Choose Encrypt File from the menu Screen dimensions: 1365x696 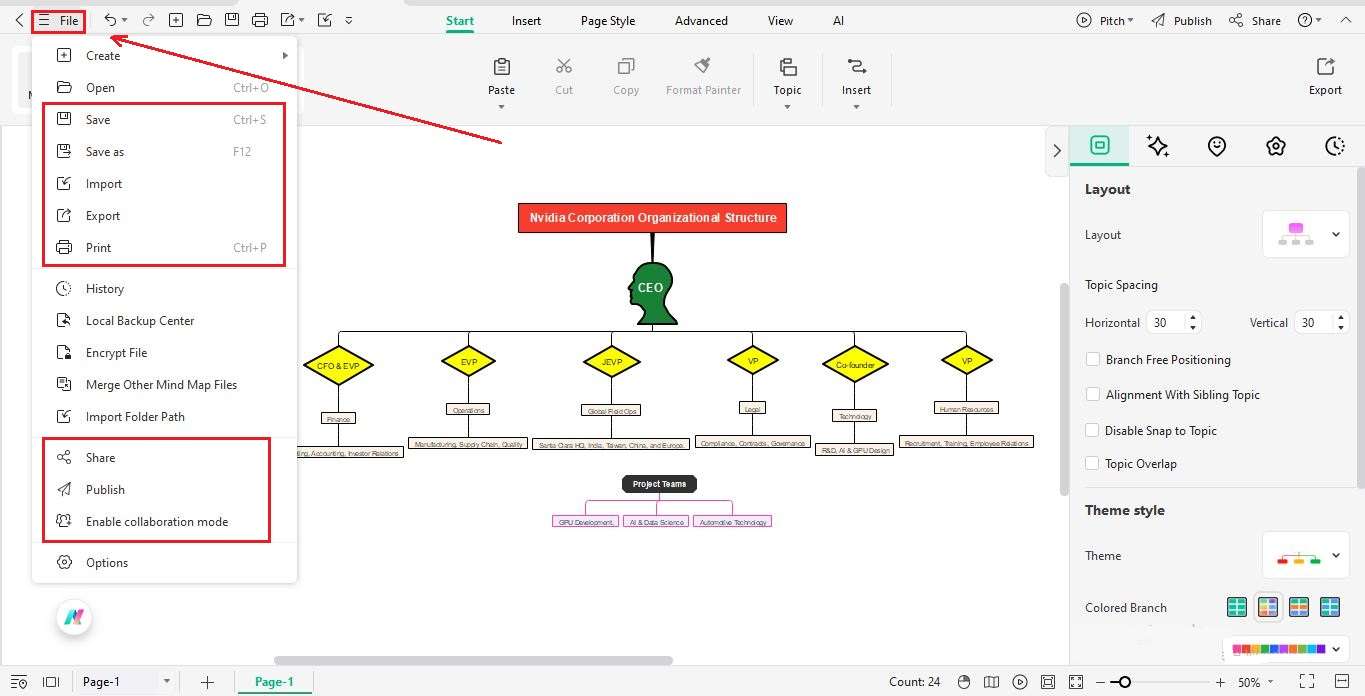coord(164,353)
